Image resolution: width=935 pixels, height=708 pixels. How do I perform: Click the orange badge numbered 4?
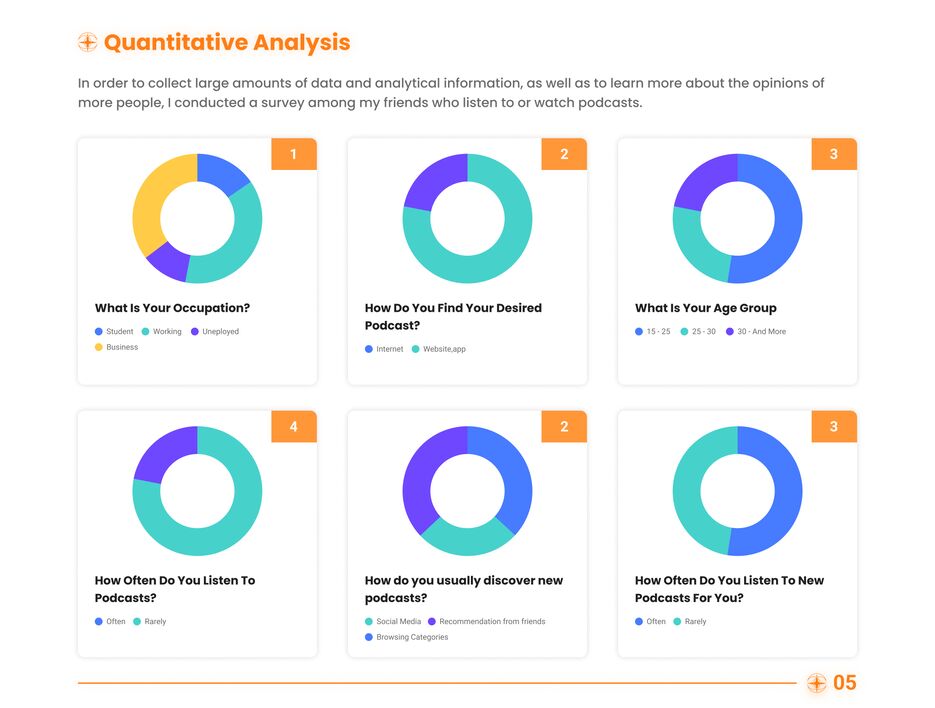pyautogui.click(x=294, y=427)
